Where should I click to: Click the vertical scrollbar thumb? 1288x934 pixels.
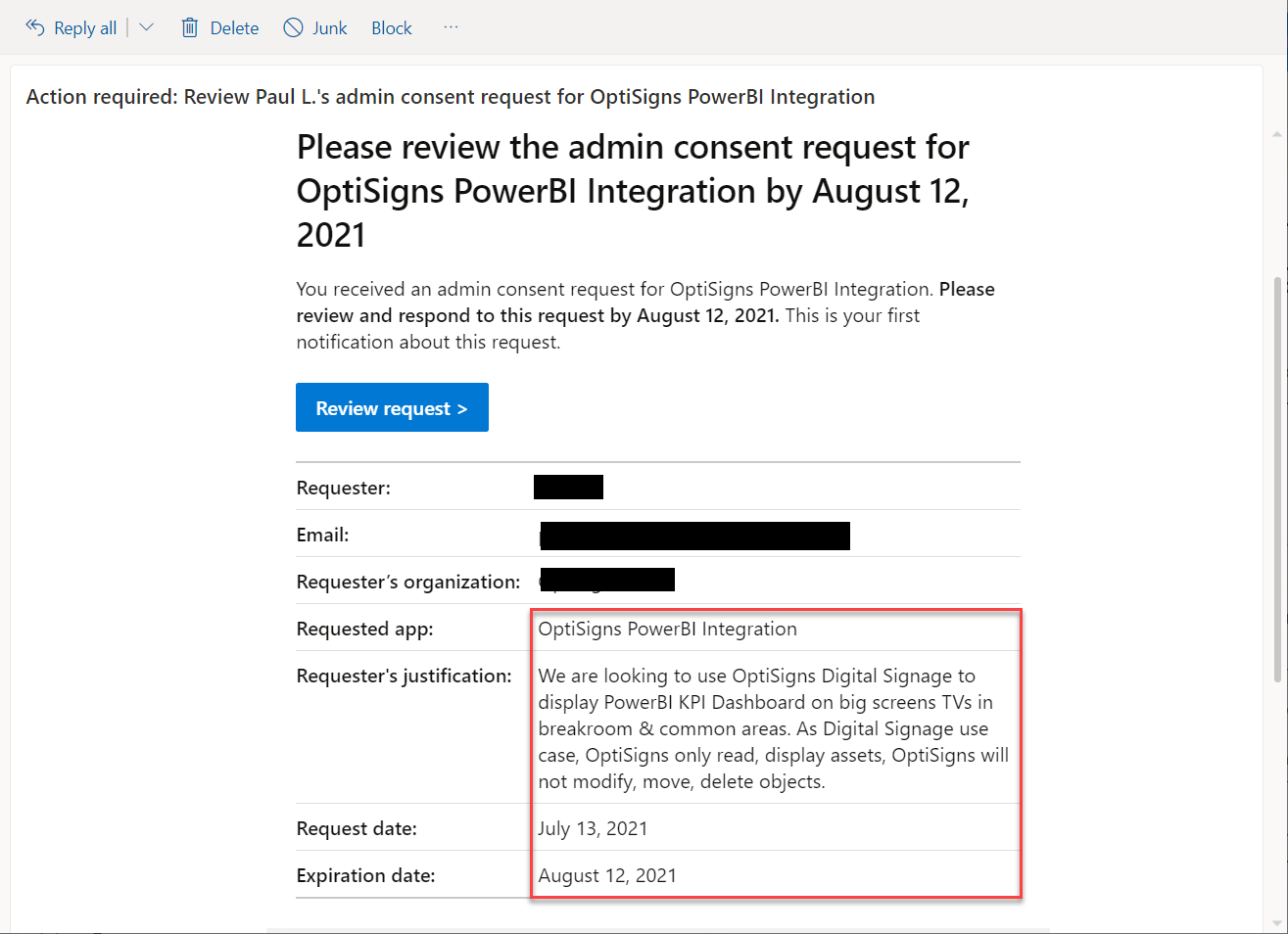click(x=1276, y=480)
